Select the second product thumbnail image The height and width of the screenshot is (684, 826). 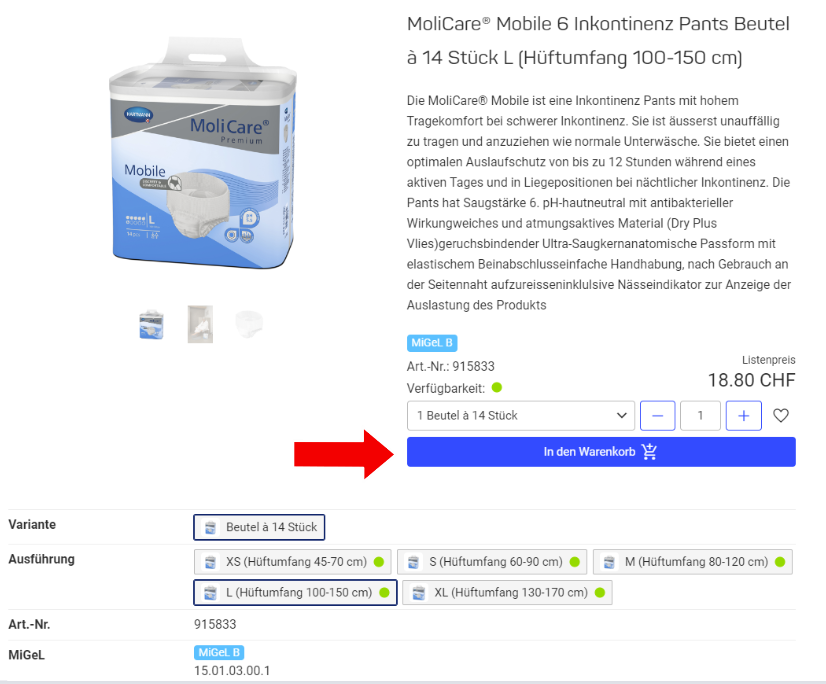click(x=200, y=324)
